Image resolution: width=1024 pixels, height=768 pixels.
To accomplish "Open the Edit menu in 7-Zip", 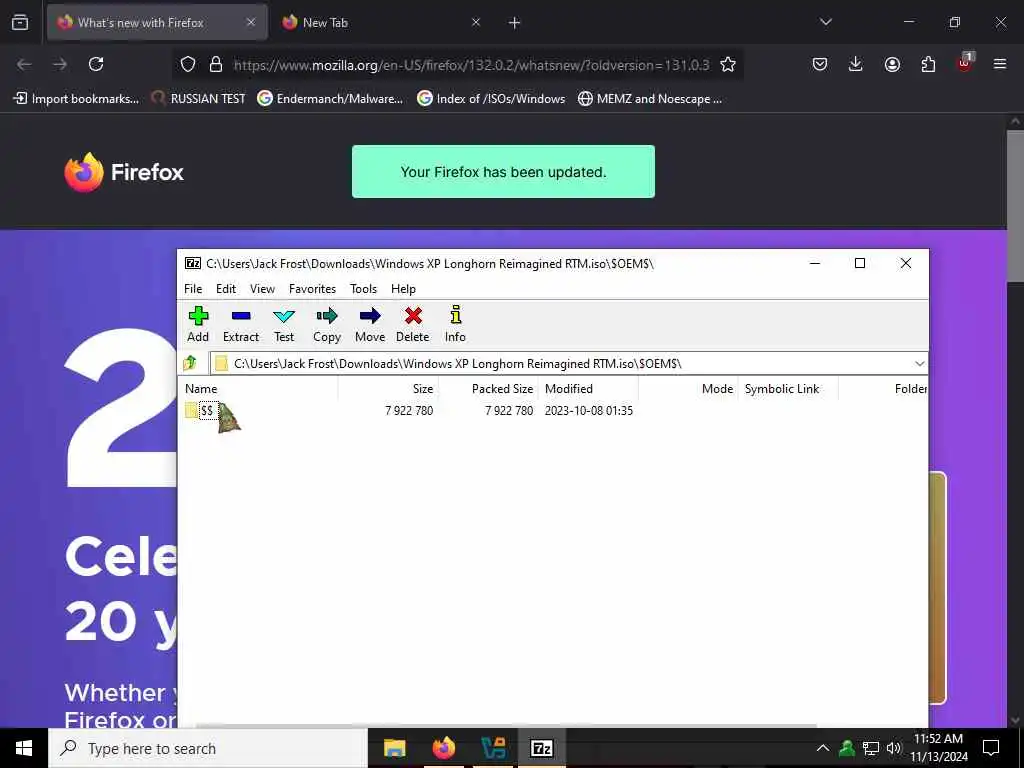I will tap(226, 289).
